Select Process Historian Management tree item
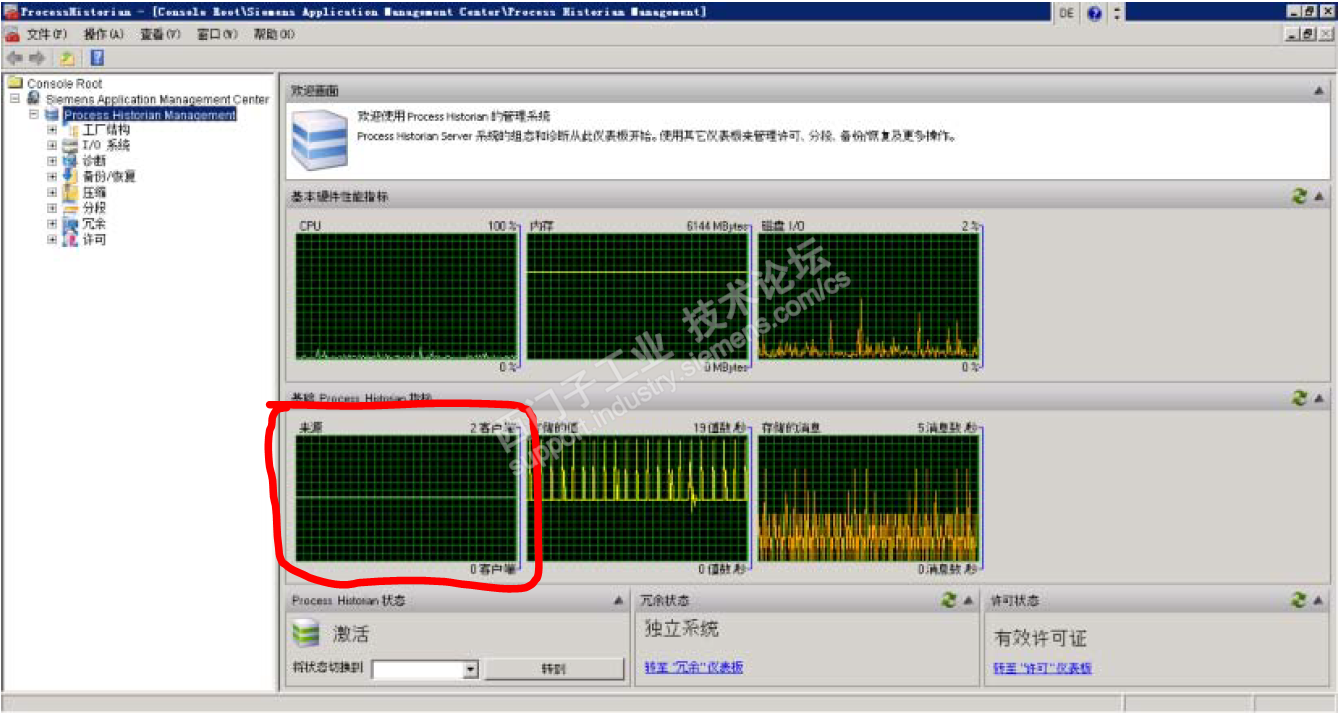The height and width of the screenshot is (713, 1339). click(150, 115)
